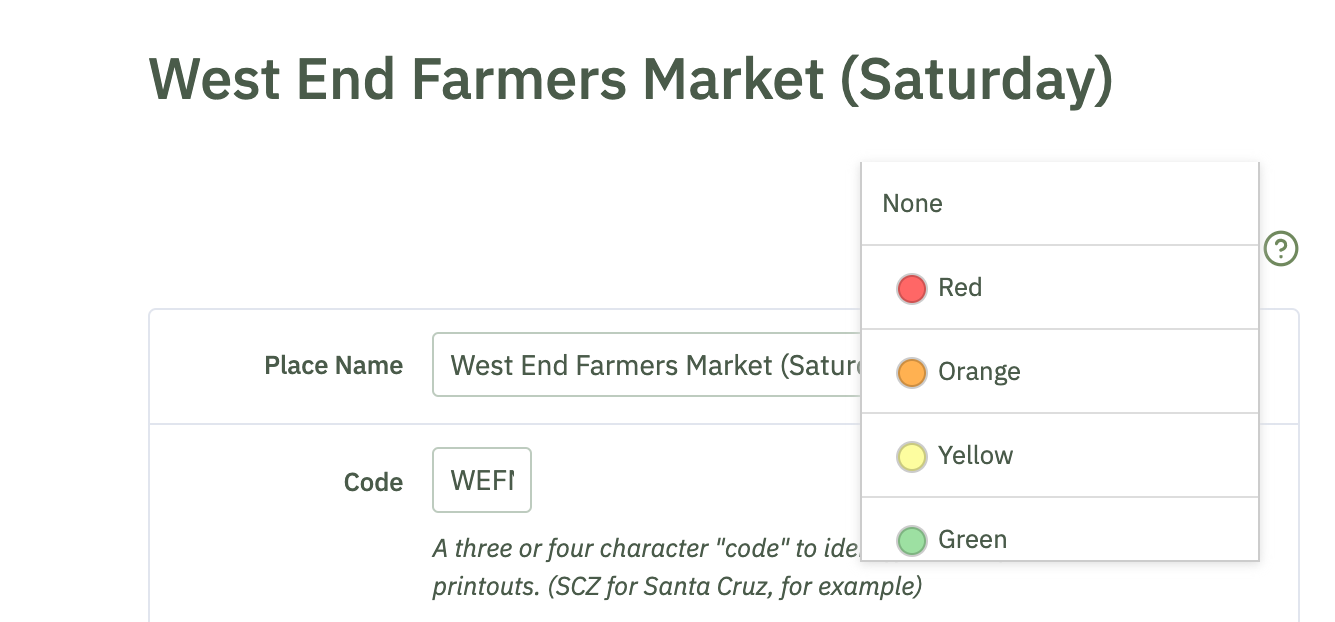The width and height of the screenshot is (1335, 622).
Task: Select the Yellow text option
Action: (975, 456)
